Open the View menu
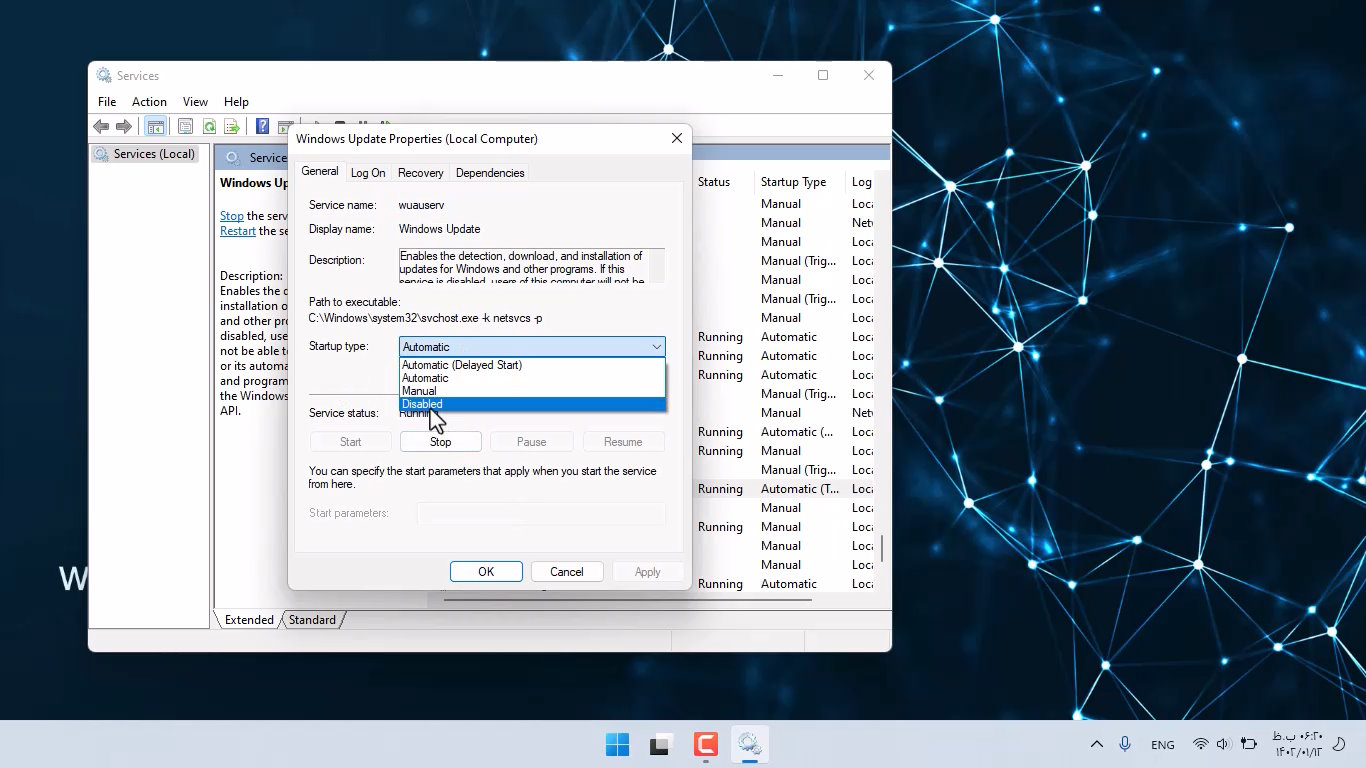1366x768 pixels. (x=195, y=102)
